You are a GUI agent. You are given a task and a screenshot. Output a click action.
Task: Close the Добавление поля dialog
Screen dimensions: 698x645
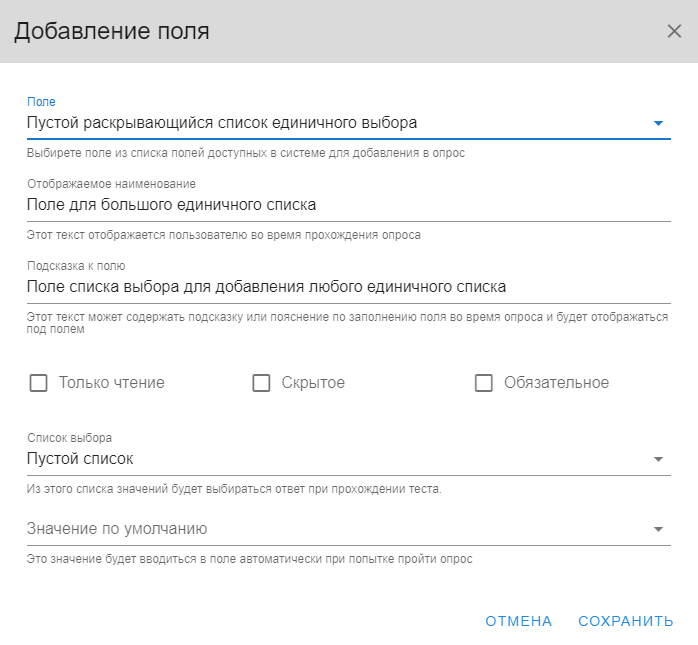pos(674,31)
